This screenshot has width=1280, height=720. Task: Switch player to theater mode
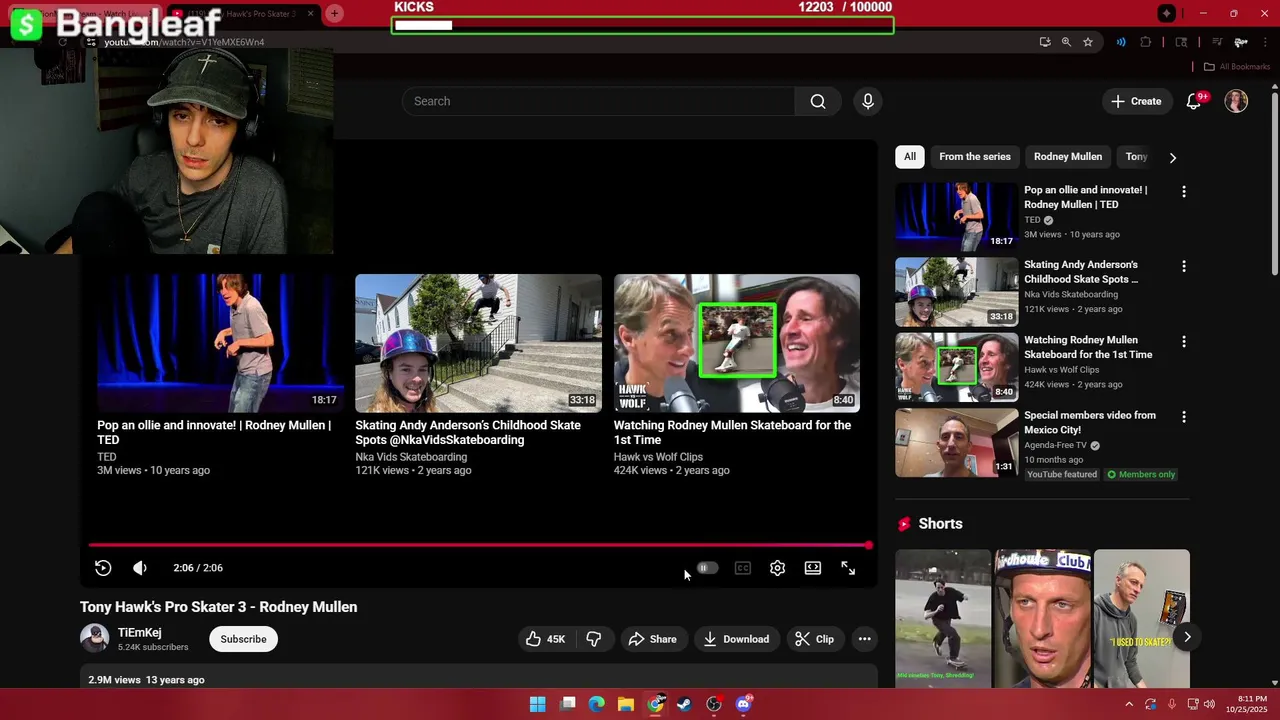[x=813, y=568]
